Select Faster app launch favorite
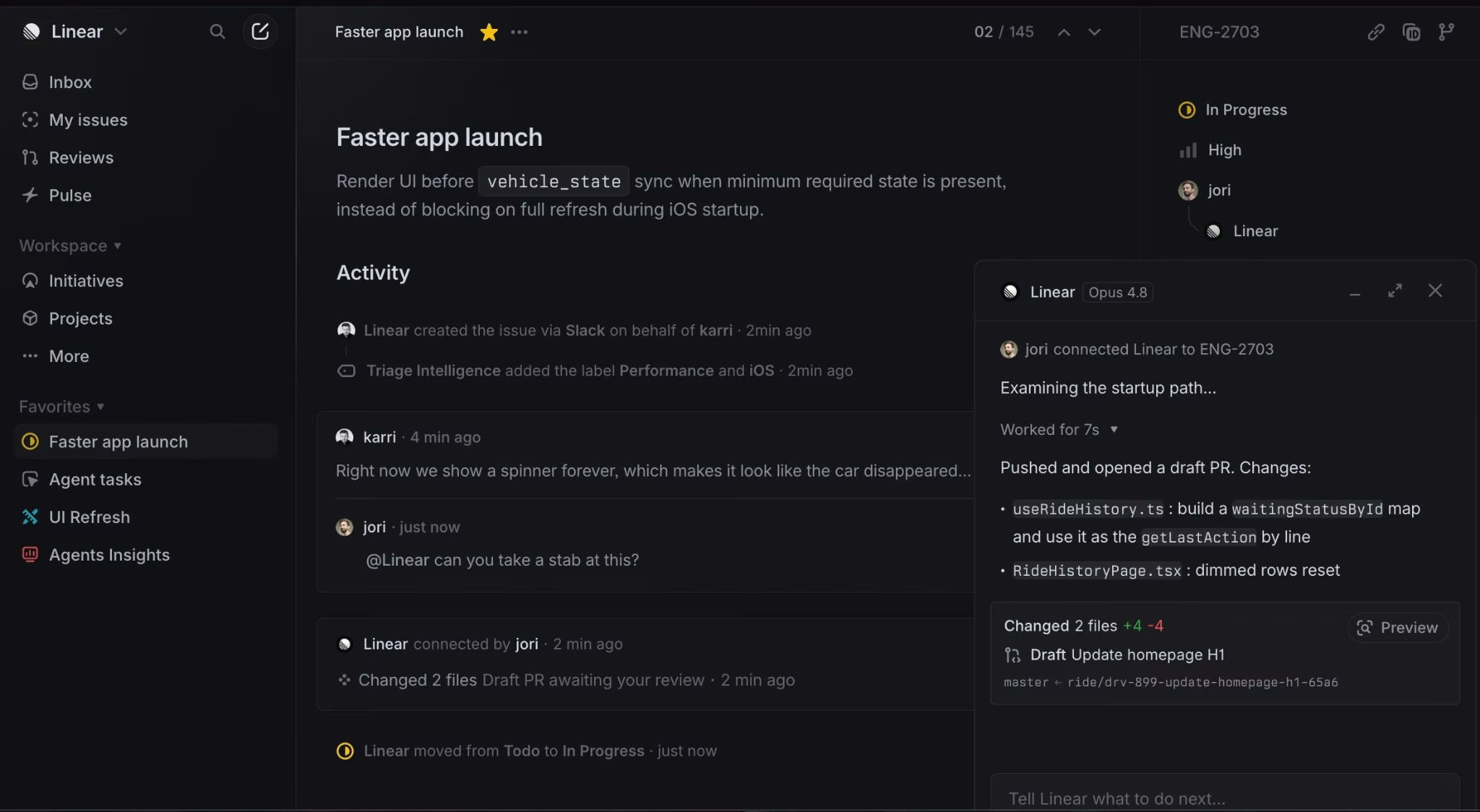 tap(145, 441)
